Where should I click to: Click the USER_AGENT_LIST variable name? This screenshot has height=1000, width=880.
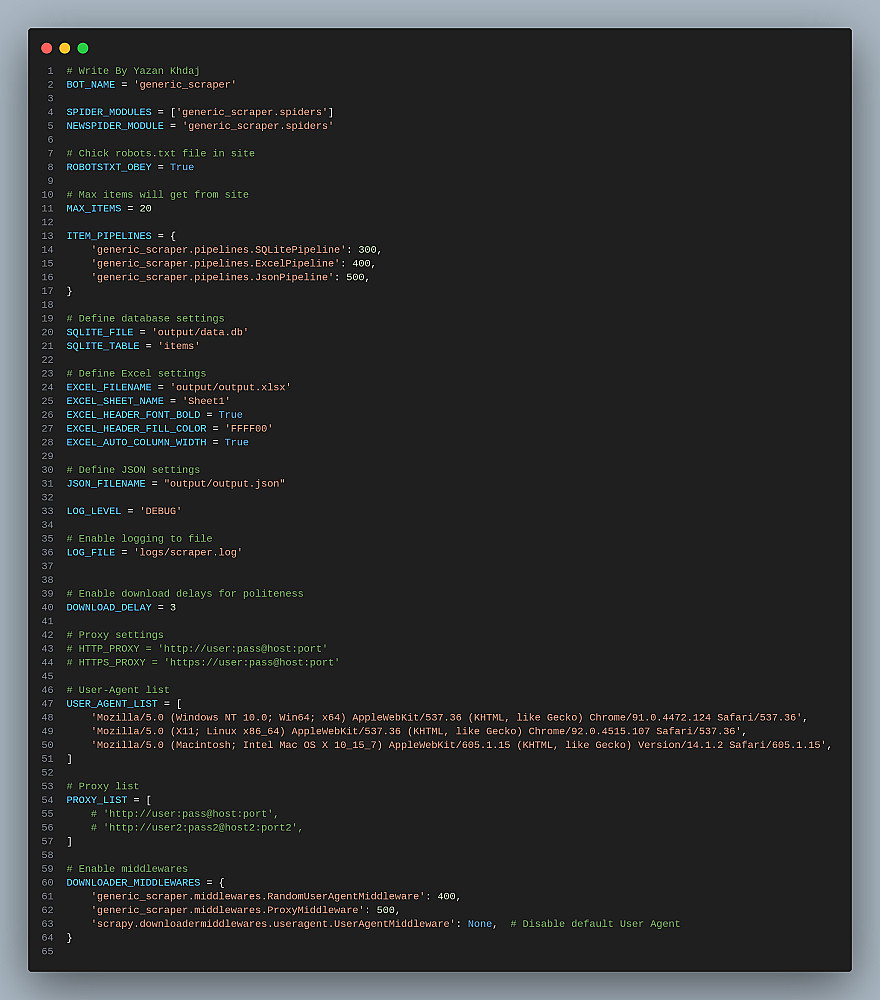click(112, 703)
